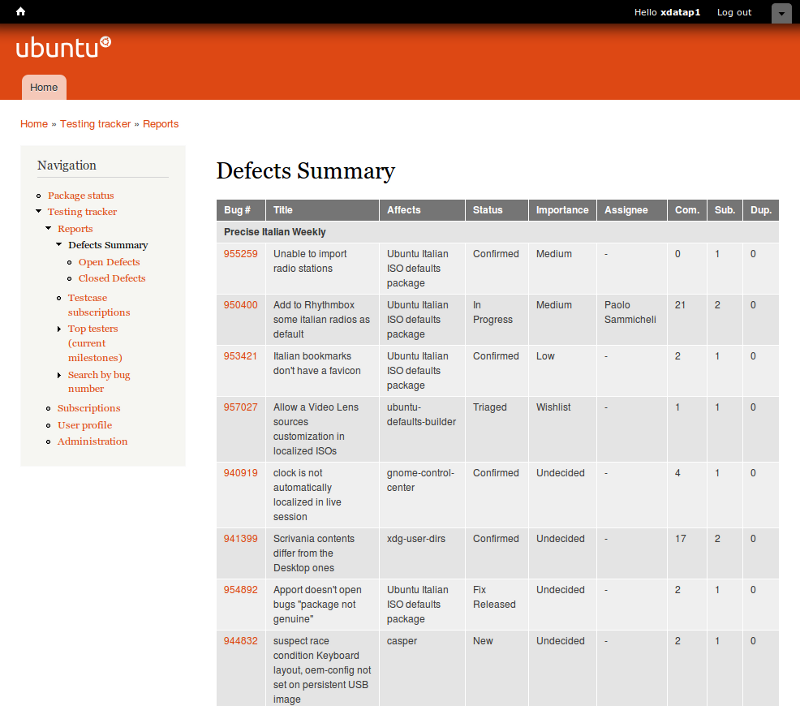
Task: Open Open Defects report
Action: click(x=109, y=262)
